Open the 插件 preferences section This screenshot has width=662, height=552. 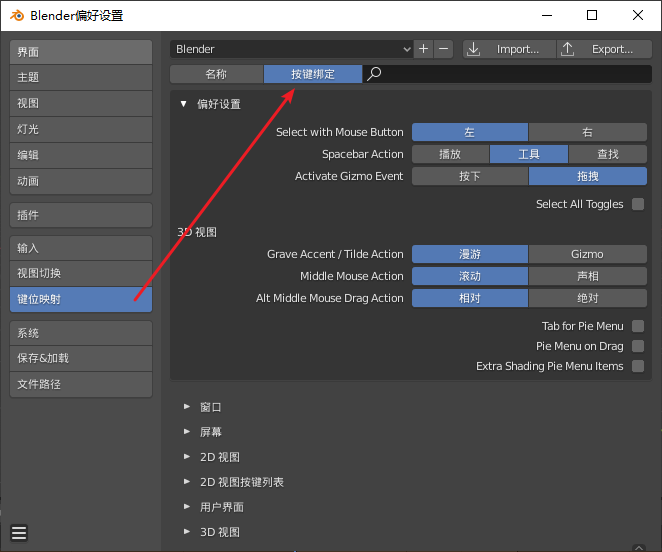pyautogui.click(x=81, y=215)
